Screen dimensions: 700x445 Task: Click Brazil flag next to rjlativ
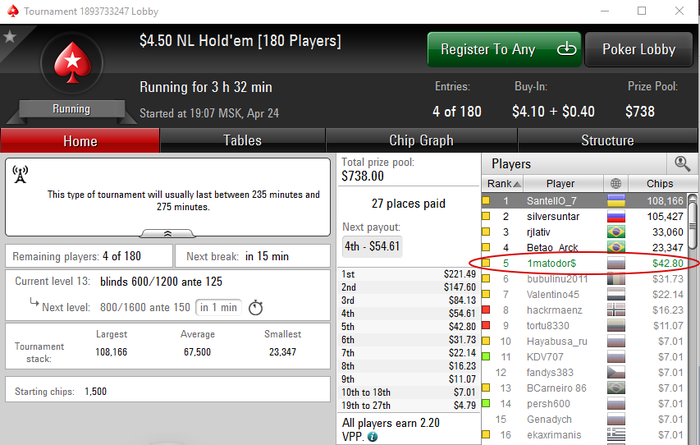tap(616, 232)
